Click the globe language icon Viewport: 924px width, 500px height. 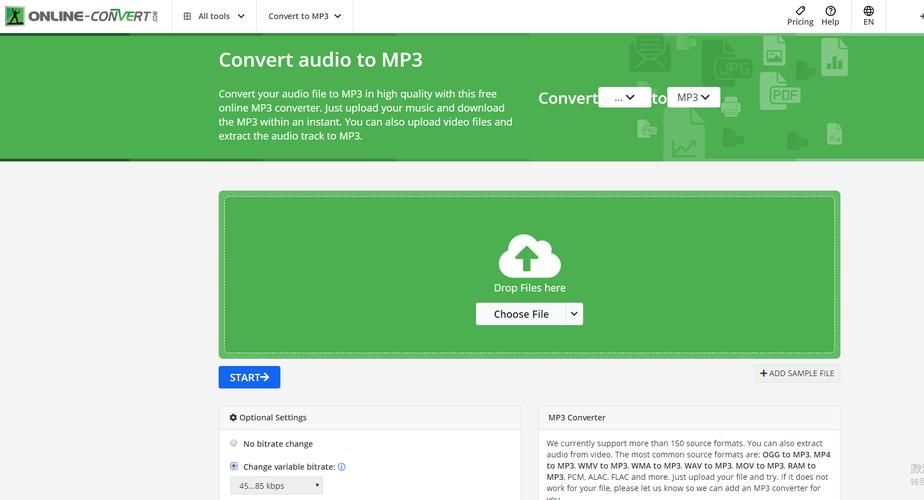868,11
